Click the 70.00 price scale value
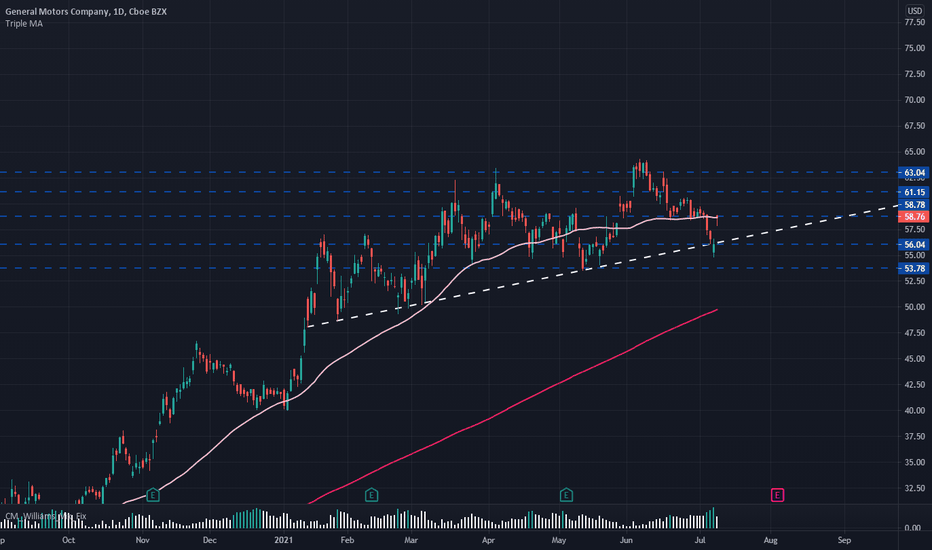 (914, 100)
